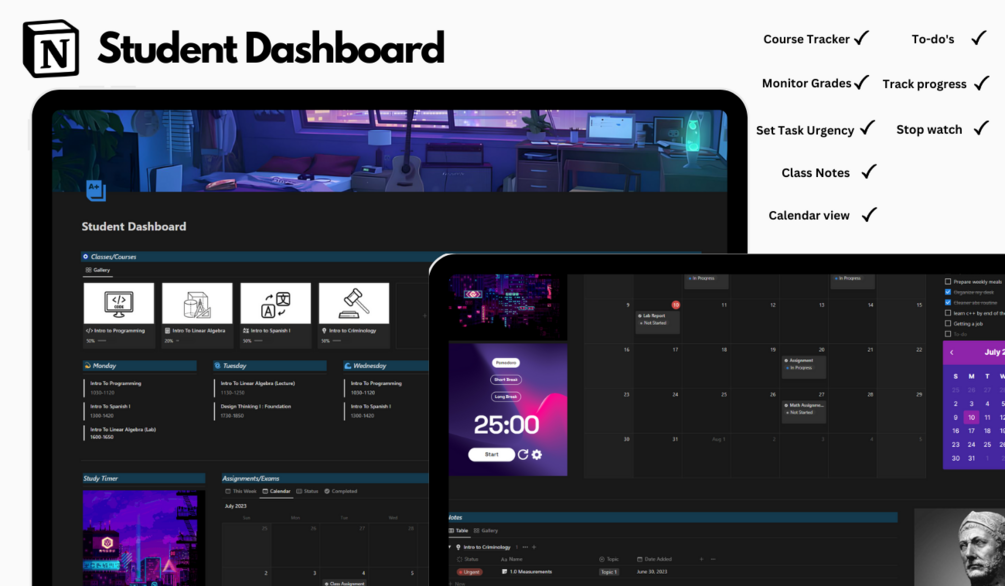Check the empty 'To-do' placeholder checkbox
Image resolution: width=1005 pixels, height=586 pixels.
[x=948, y=334]
